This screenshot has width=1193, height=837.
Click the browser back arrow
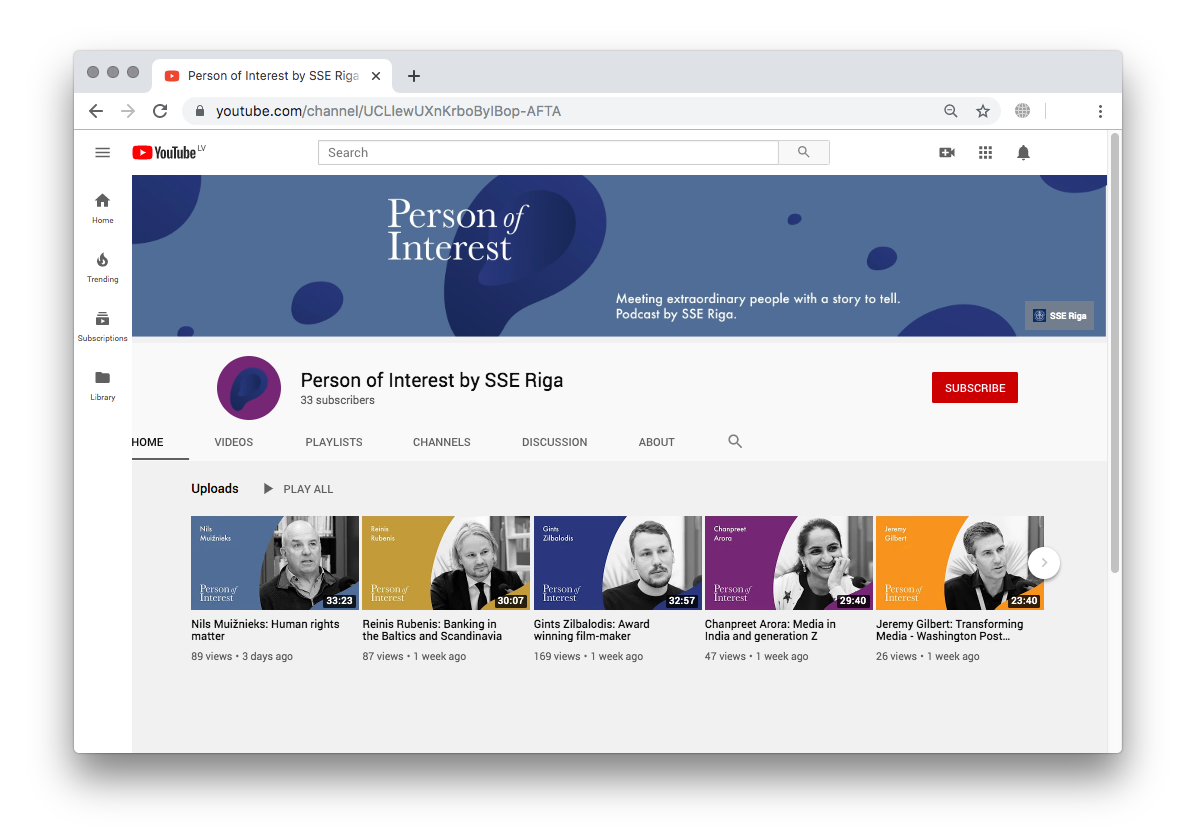tap(96, 111)
